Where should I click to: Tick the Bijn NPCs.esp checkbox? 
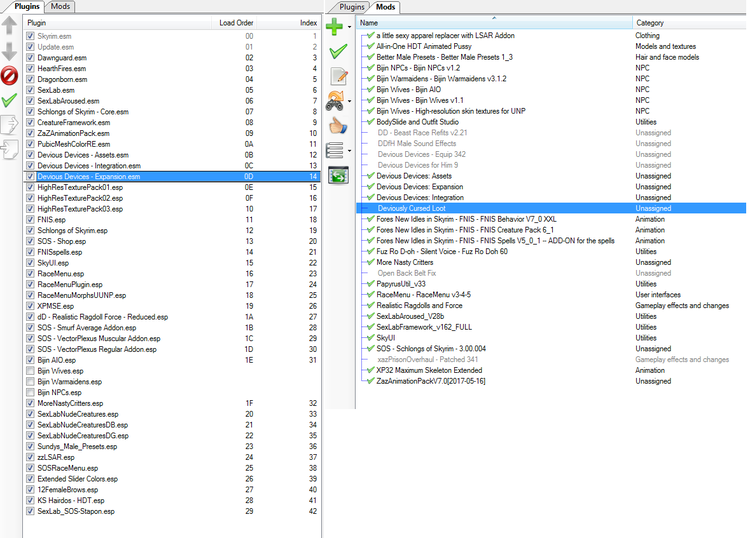point(30,392)
